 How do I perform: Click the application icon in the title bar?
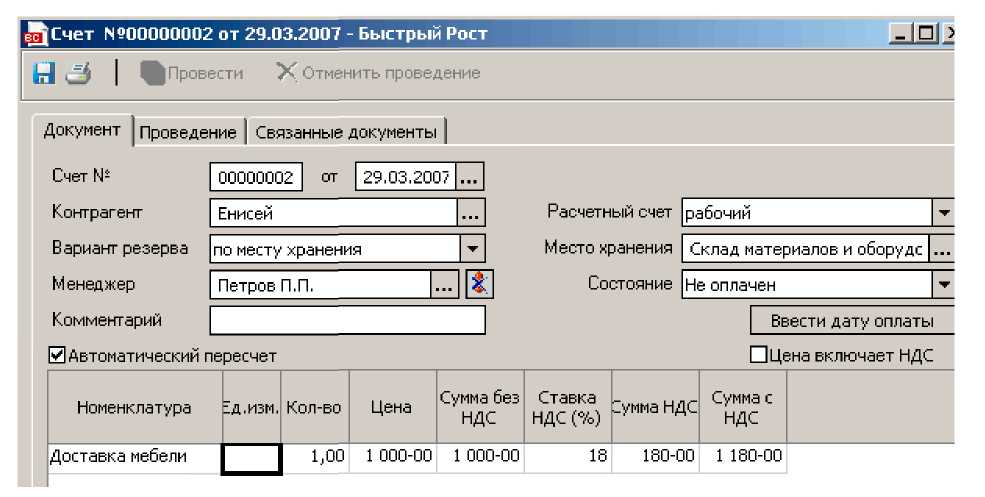[35, 35]
